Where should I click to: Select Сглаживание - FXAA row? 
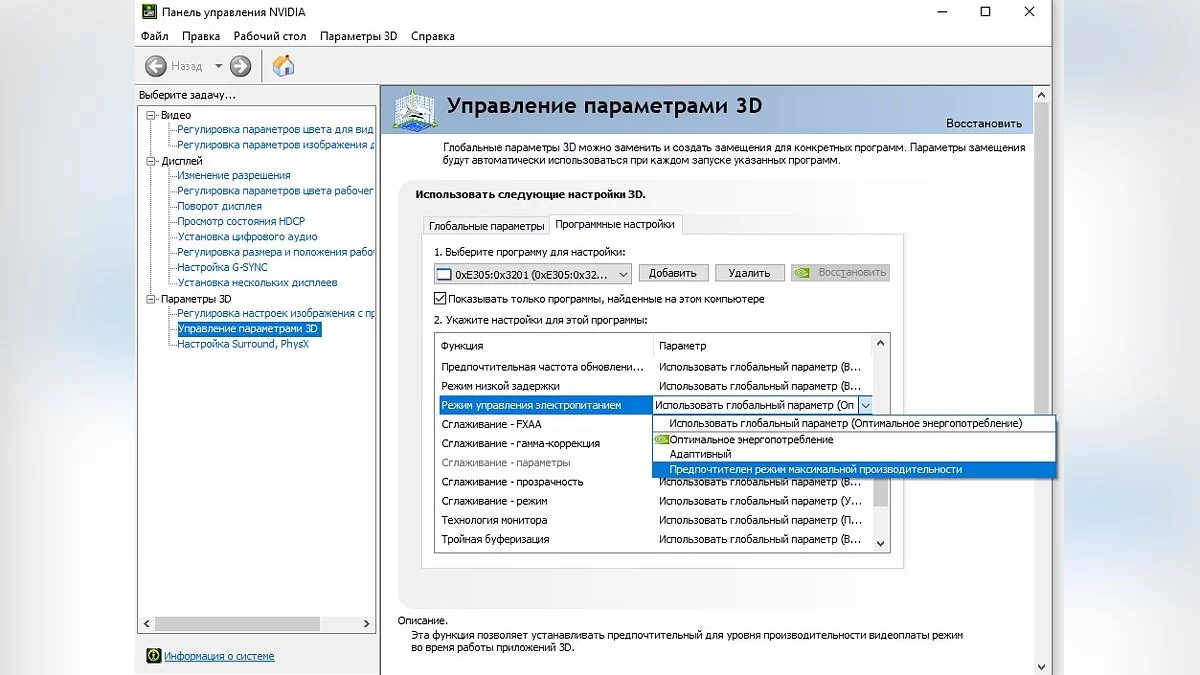[545, 424]
